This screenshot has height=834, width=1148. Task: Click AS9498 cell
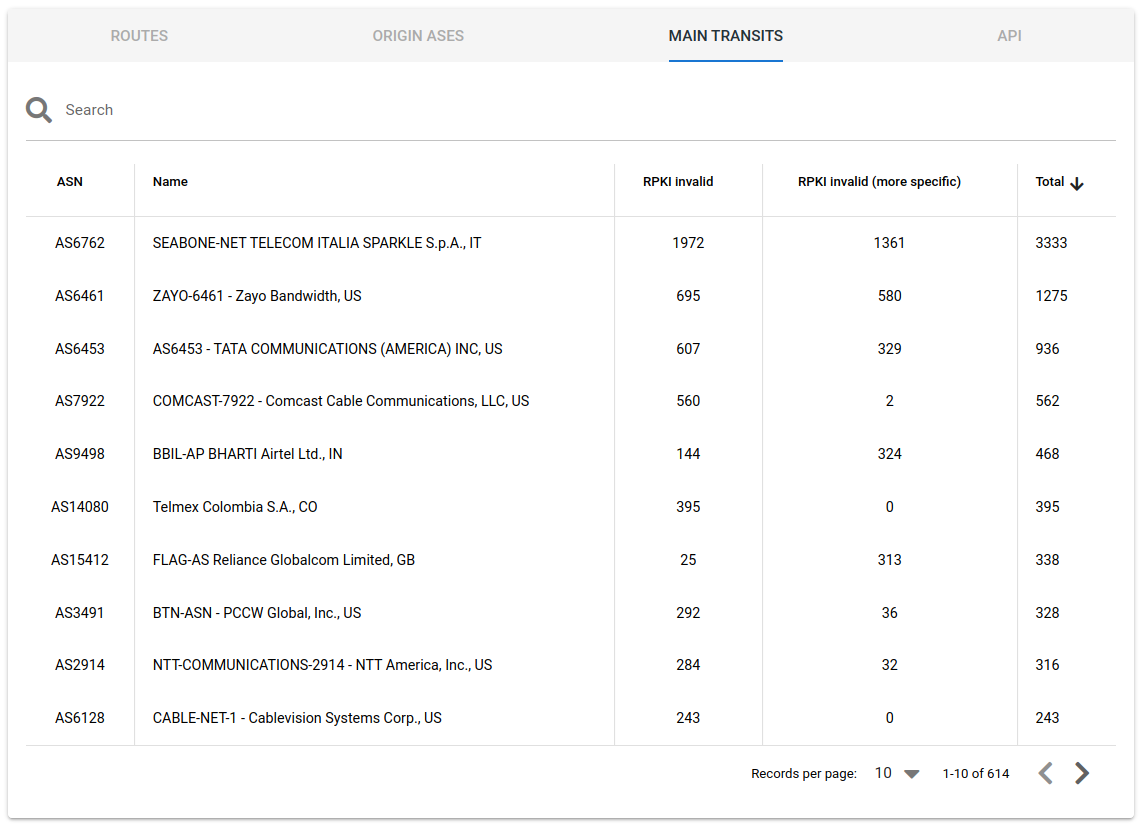(x=80, y=454)
